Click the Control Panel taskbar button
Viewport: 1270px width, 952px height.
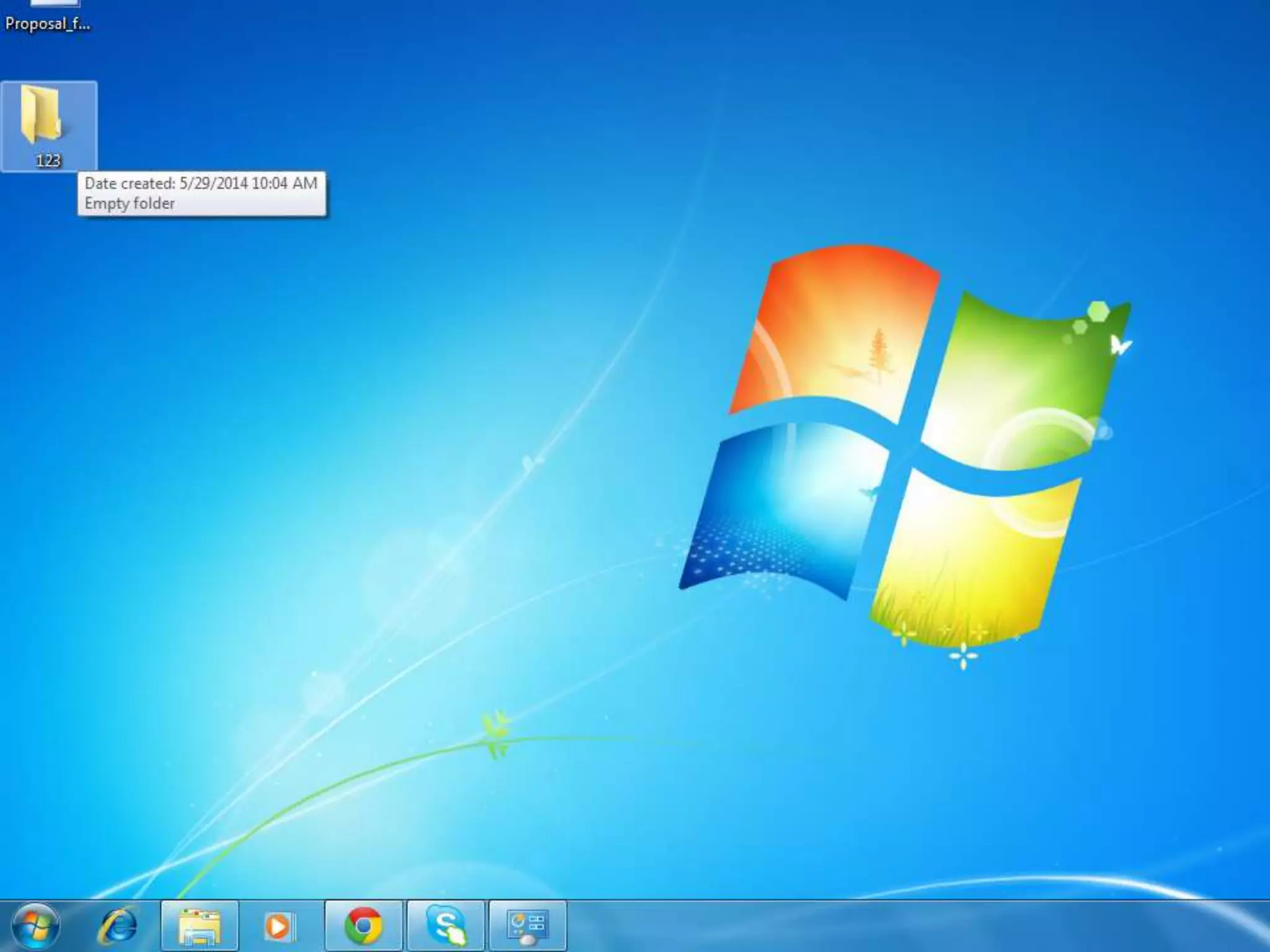[x=528, y=926]
